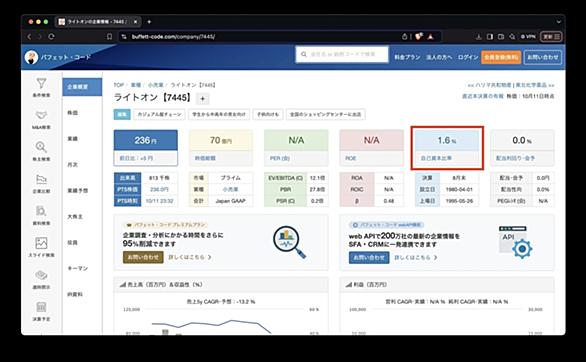Open the VPN button in toolbar
586x362 pixels.
[x=528, y=37]
